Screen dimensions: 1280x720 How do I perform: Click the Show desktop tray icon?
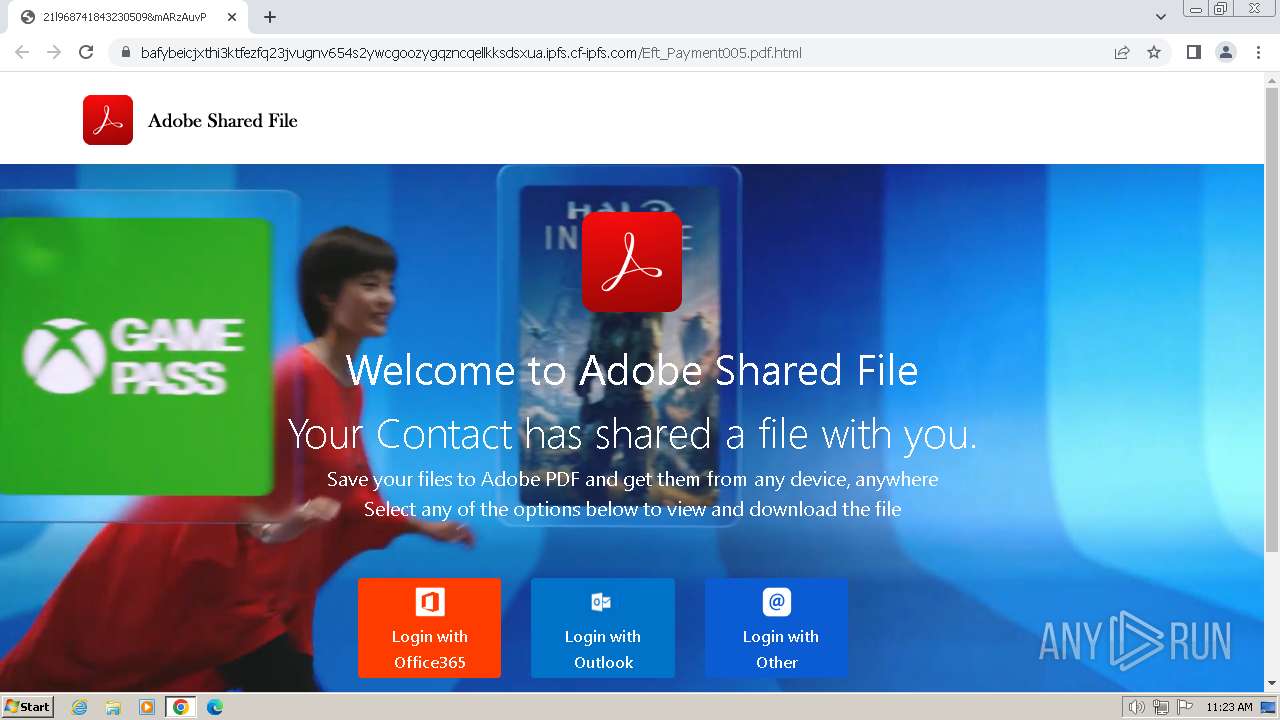point(1269,707)
